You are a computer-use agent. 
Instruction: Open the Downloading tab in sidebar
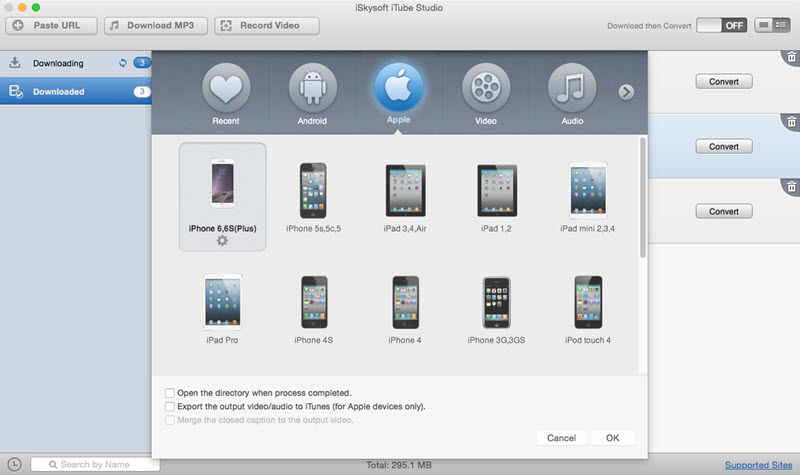[x=76, y=63]
